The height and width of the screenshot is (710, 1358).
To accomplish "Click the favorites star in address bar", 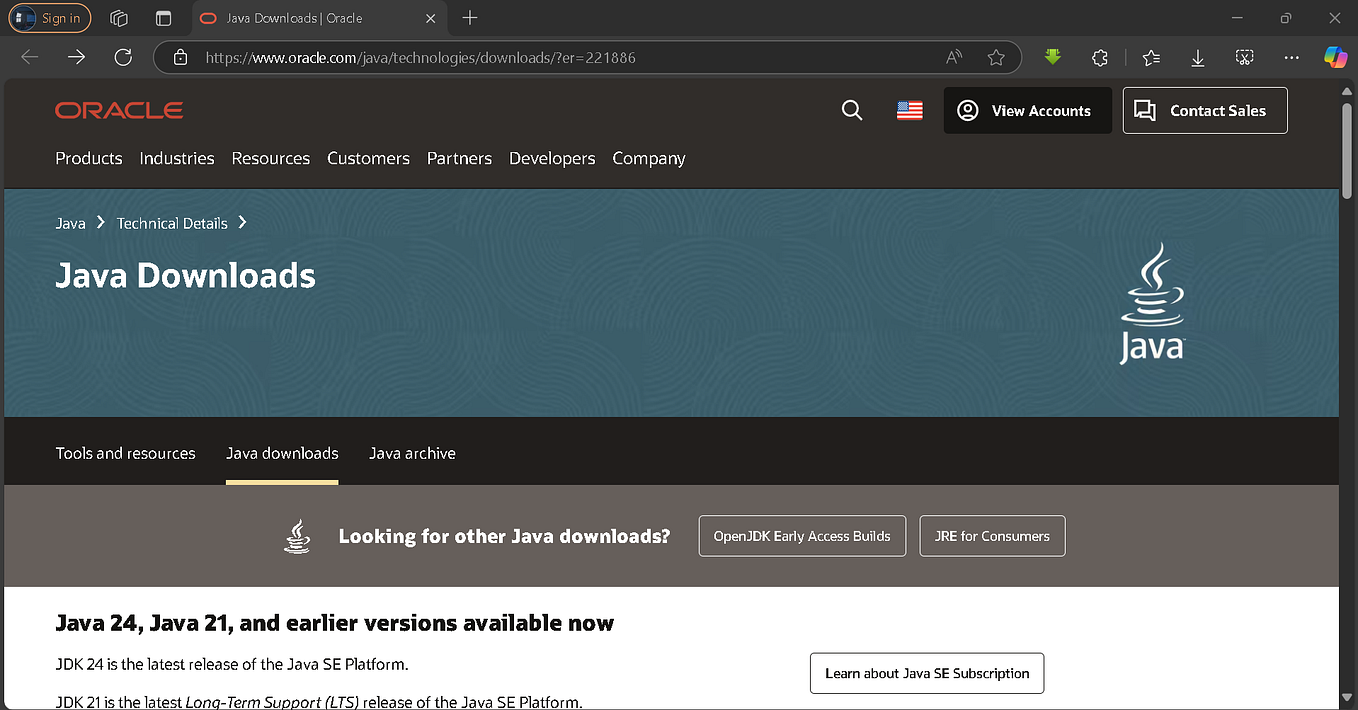I will [x=996, y=57].
